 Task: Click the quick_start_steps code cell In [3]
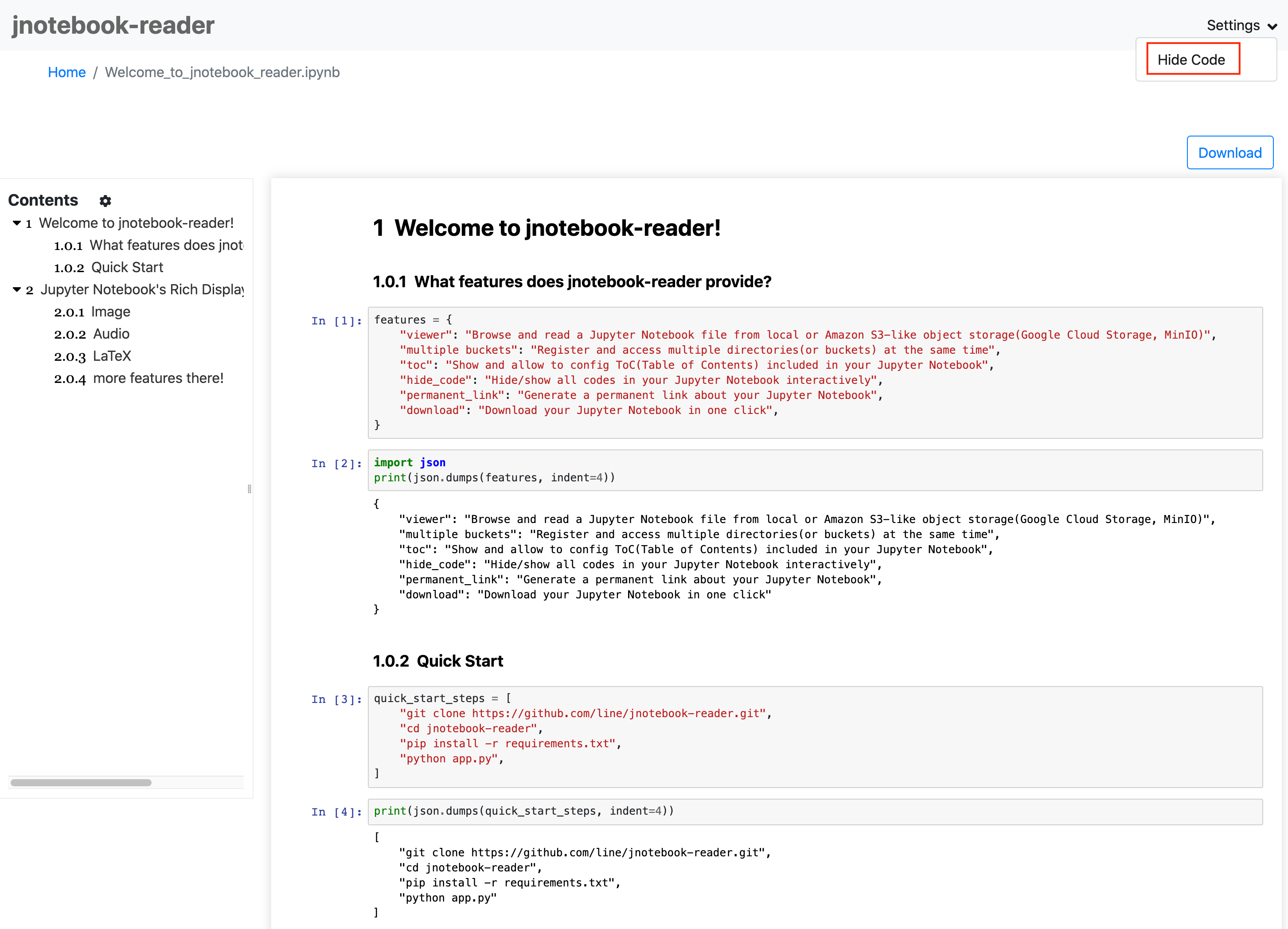(x=814, y=736)
